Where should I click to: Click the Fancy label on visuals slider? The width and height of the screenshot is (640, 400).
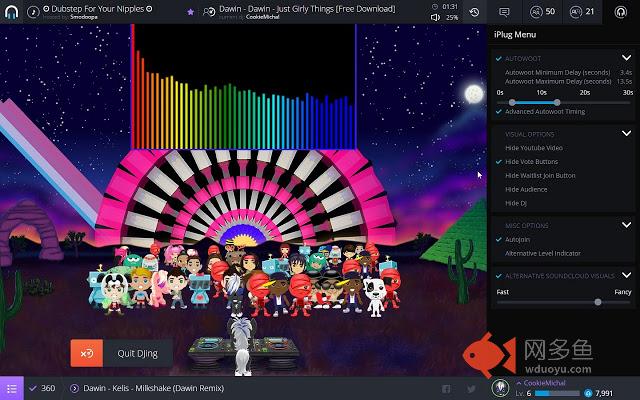tap(622, 292)
